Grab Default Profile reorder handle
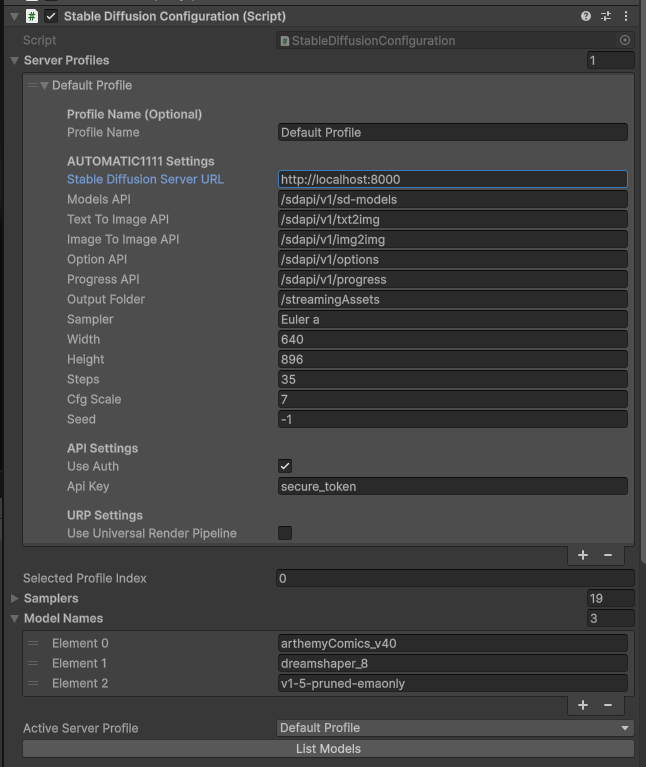This screenshot has width=646, height=767. click(32, 85)
